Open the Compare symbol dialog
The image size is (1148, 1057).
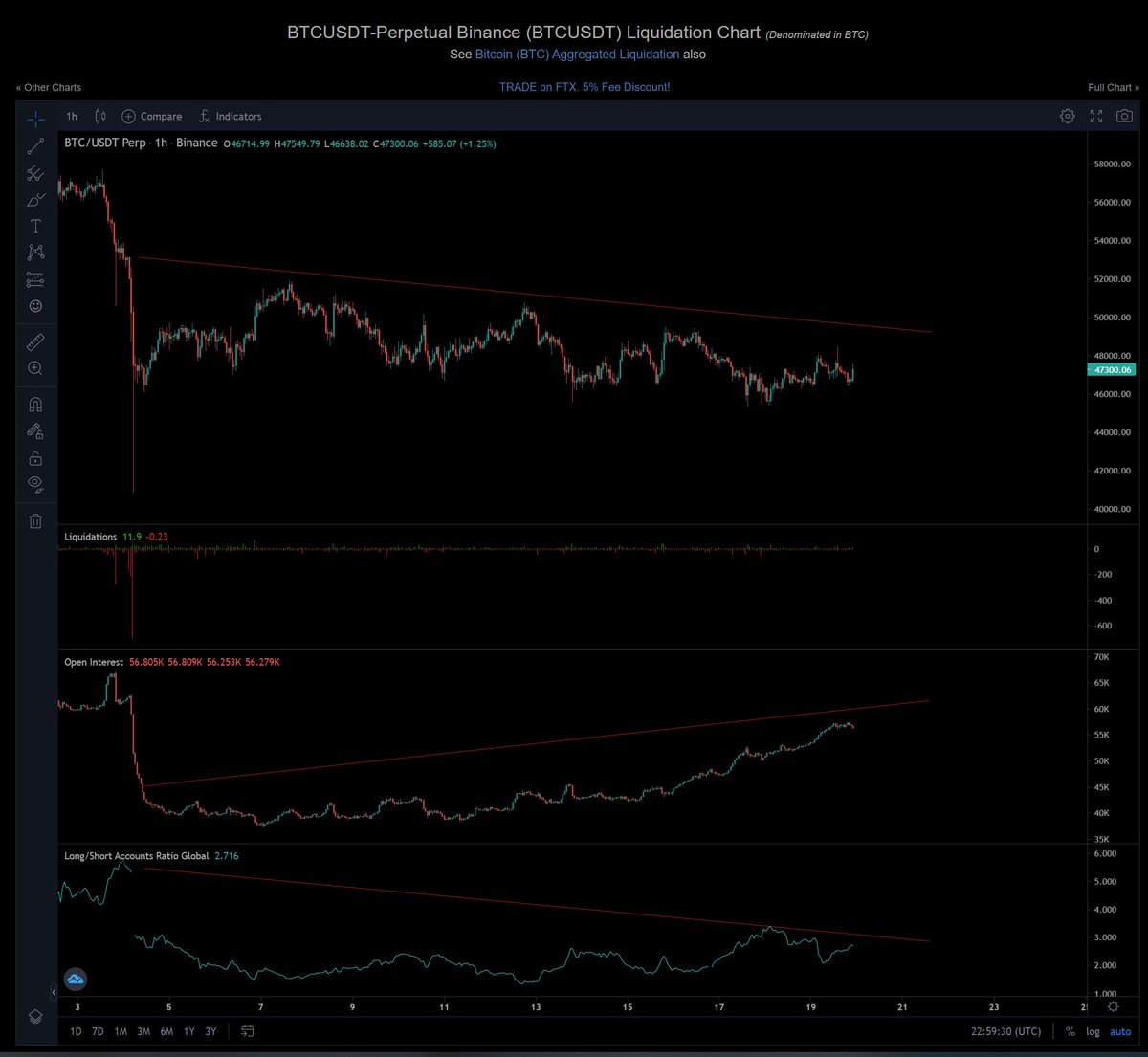(x=151, y=116)
